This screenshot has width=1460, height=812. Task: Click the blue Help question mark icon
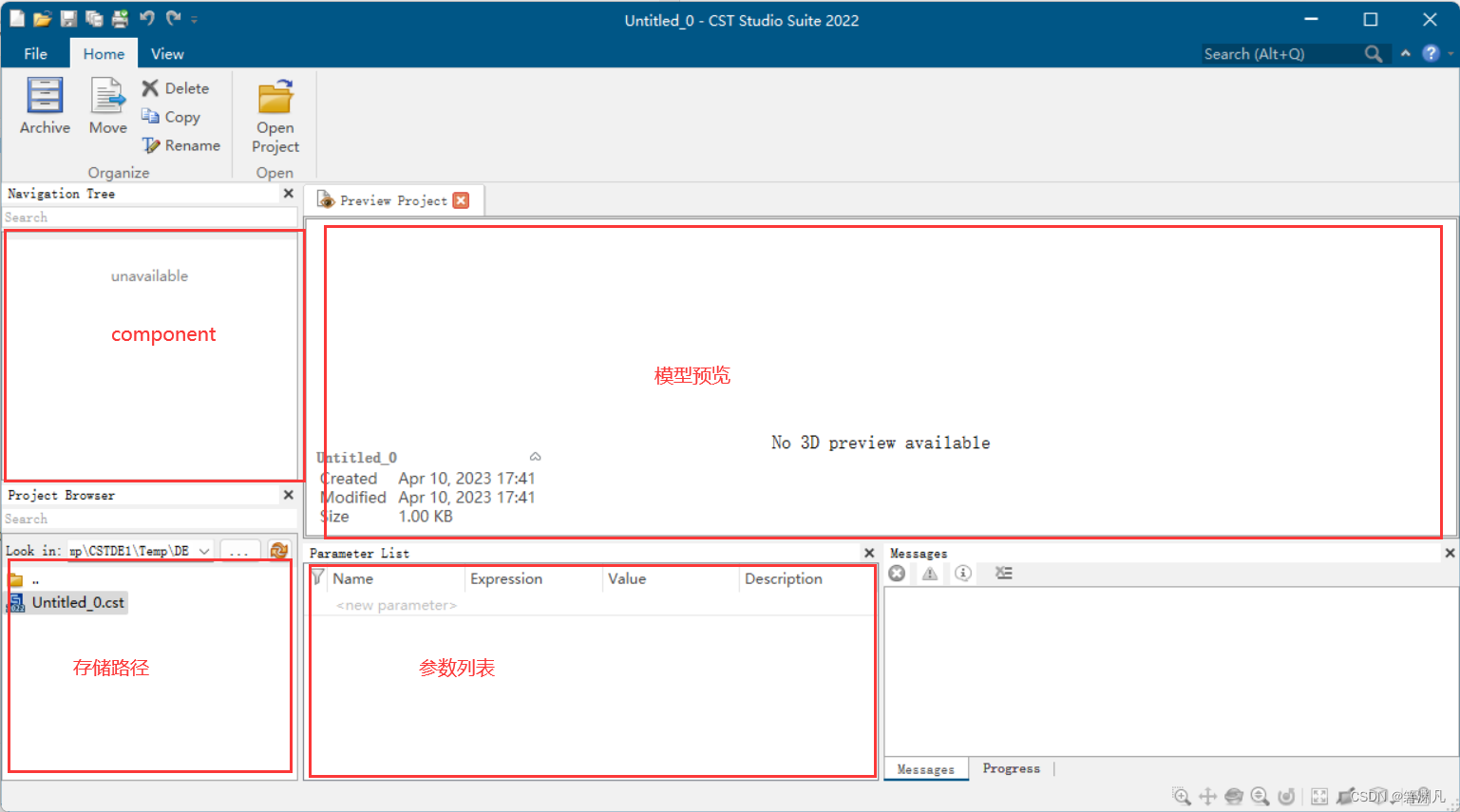(1431, 53)
